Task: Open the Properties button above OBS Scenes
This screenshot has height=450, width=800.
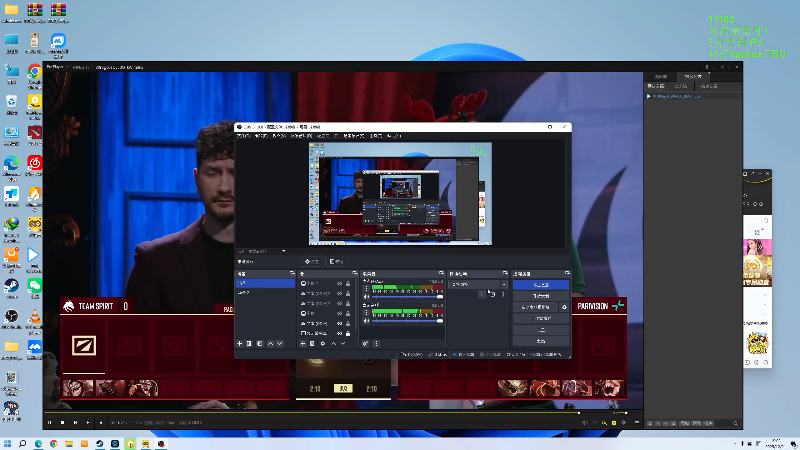Action: pos(312,262)
